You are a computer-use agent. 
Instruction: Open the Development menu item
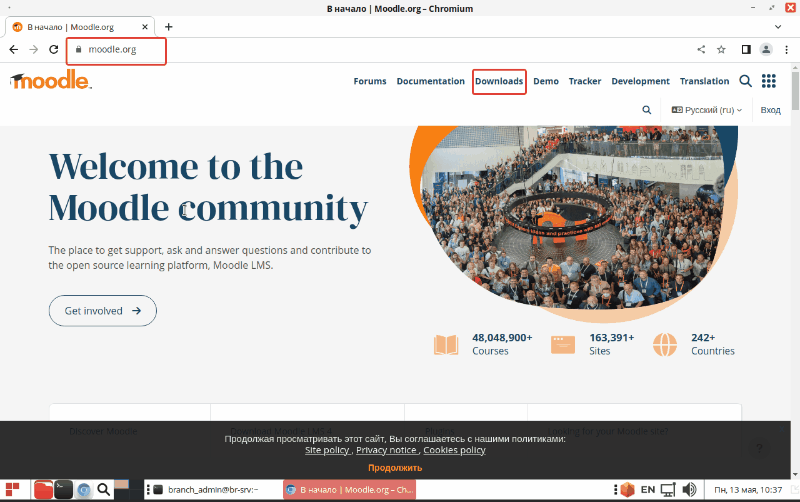click(x=640, y=81)
